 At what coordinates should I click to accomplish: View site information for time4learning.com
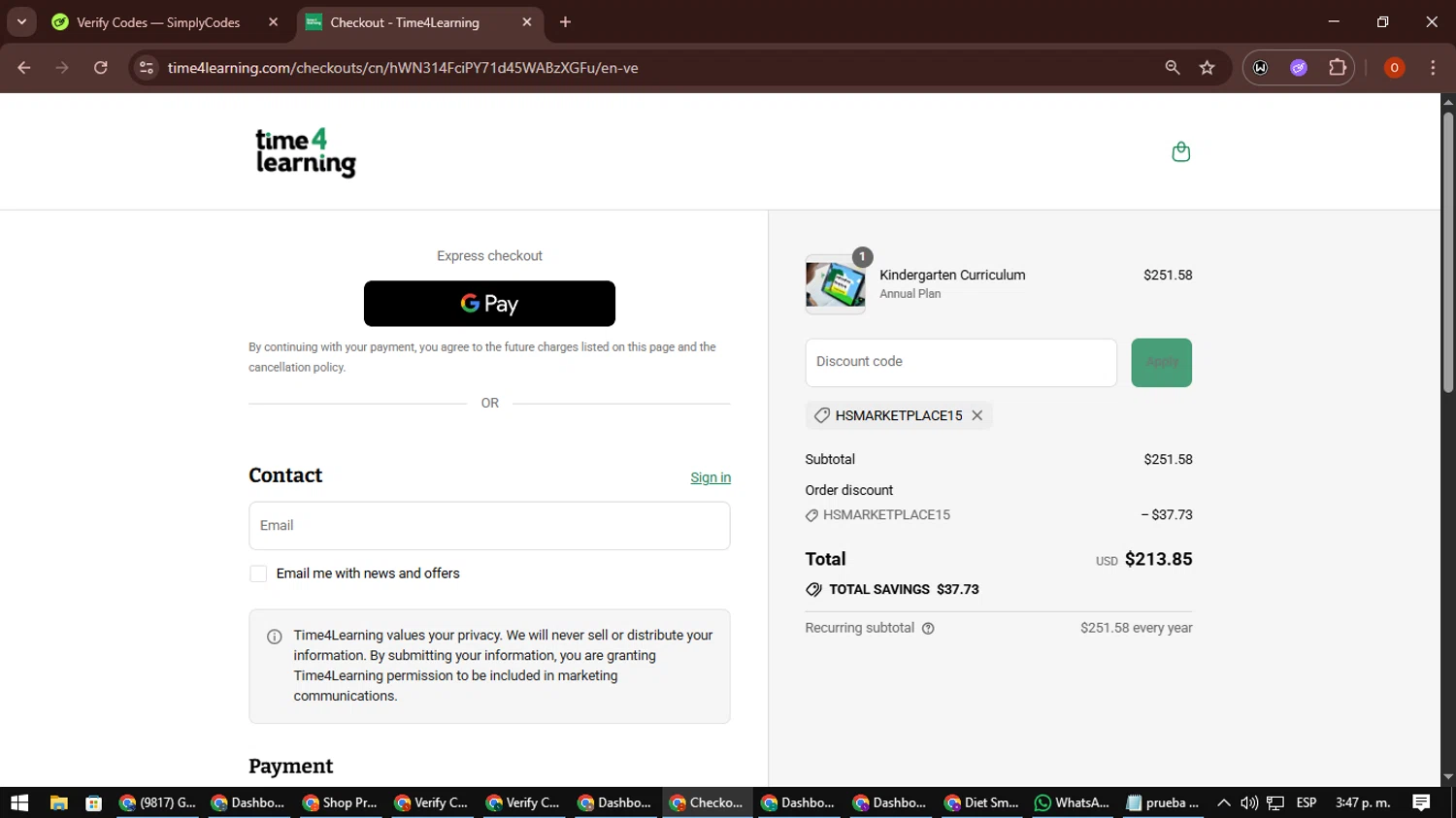(147, 68)
